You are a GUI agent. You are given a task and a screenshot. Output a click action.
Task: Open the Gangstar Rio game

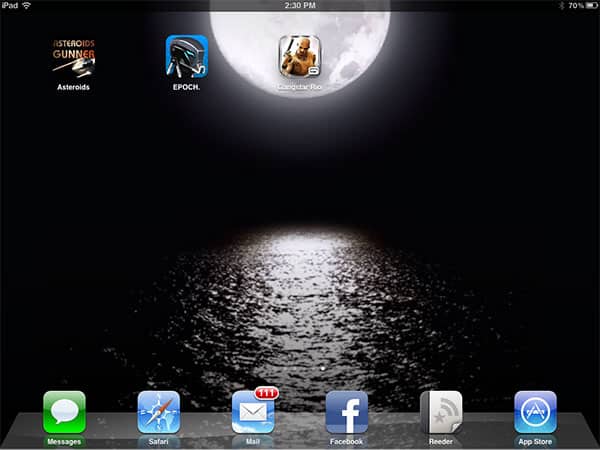(x=300, y=56)
